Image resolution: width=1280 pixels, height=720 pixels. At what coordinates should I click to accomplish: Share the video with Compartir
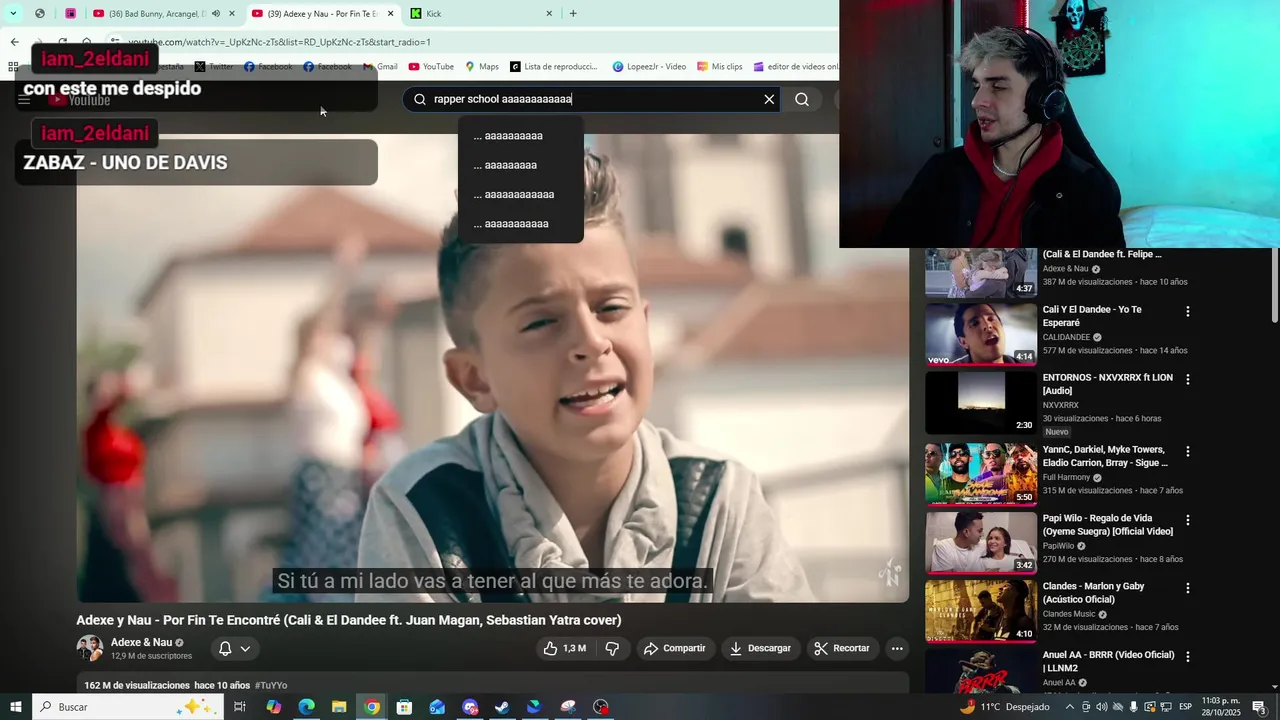coord(675,648)
